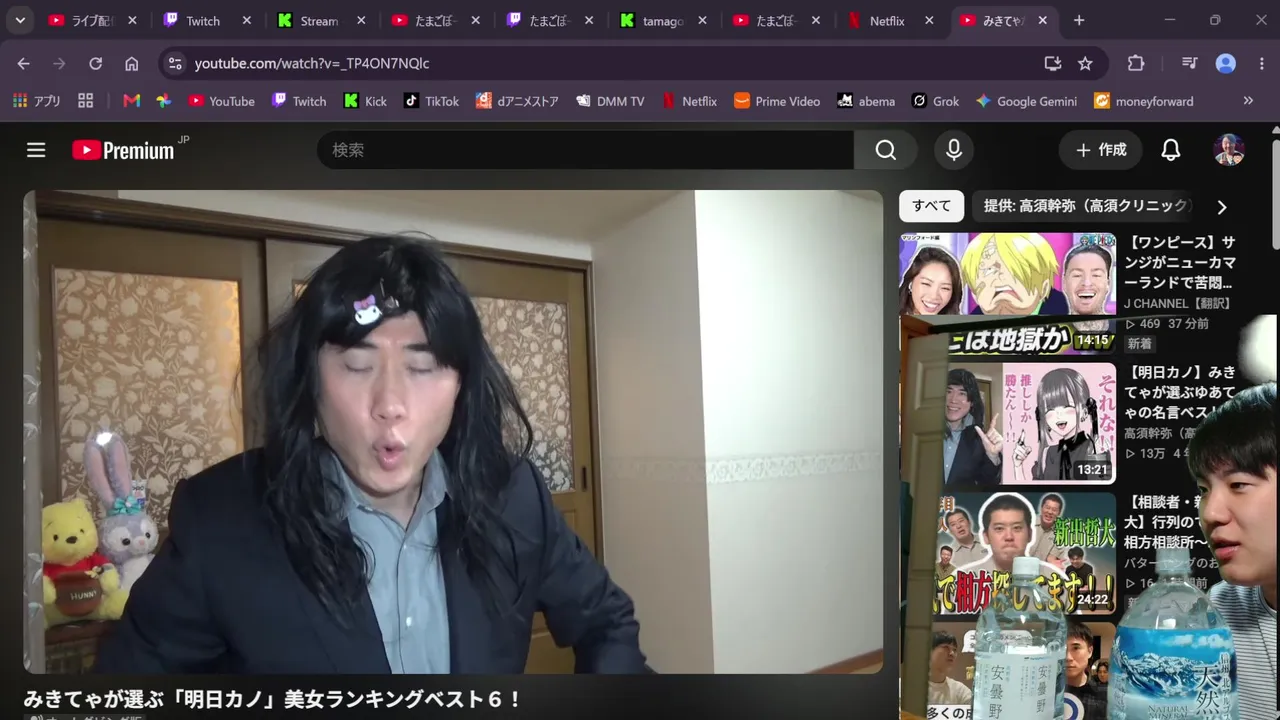Image resolution: width=1280 pixels, height=720 pixels.
Task: Open the YouTube guide hamburger menu
Action: (x=36, y=150)
